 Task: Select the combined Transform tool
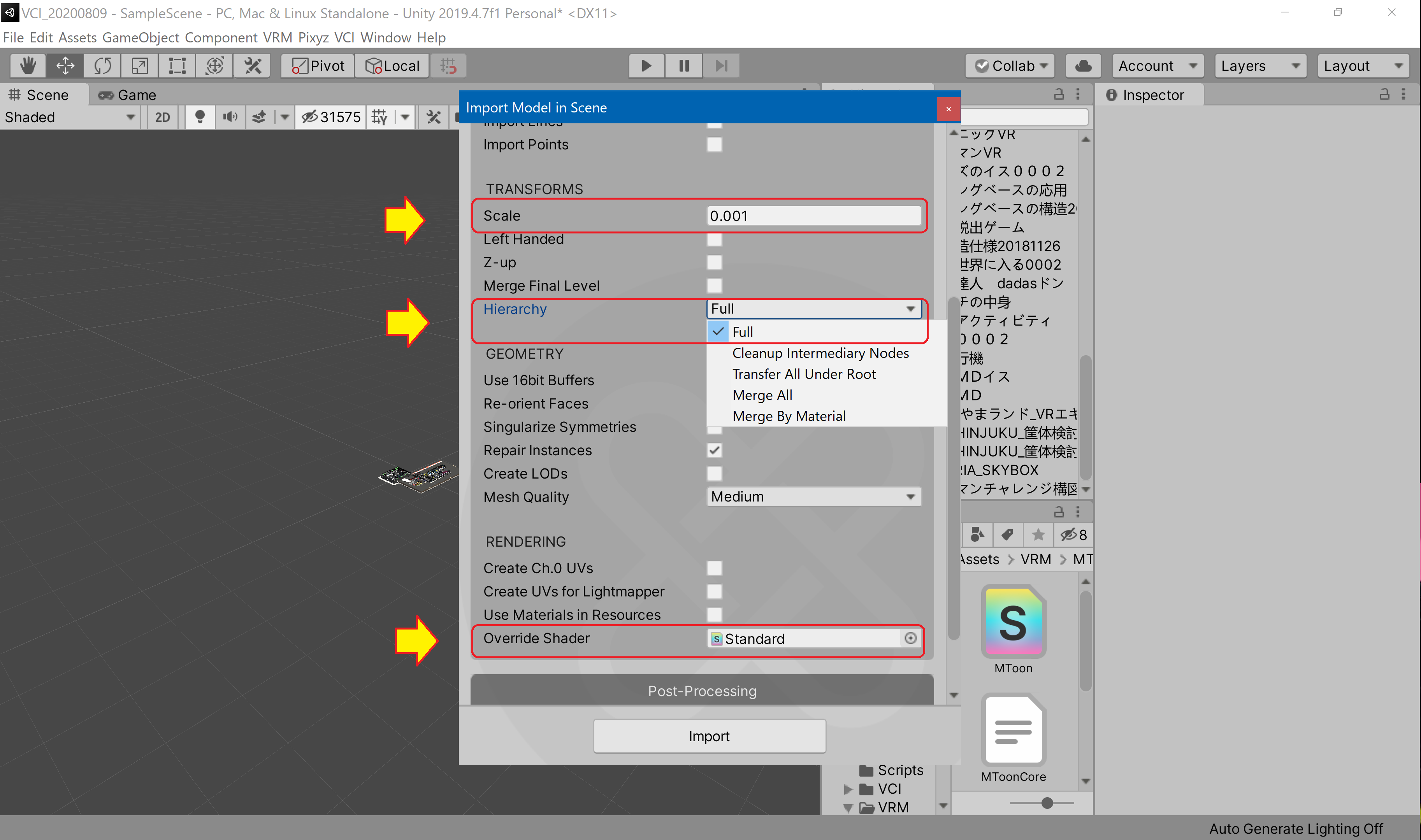click(x=214, y=66)
